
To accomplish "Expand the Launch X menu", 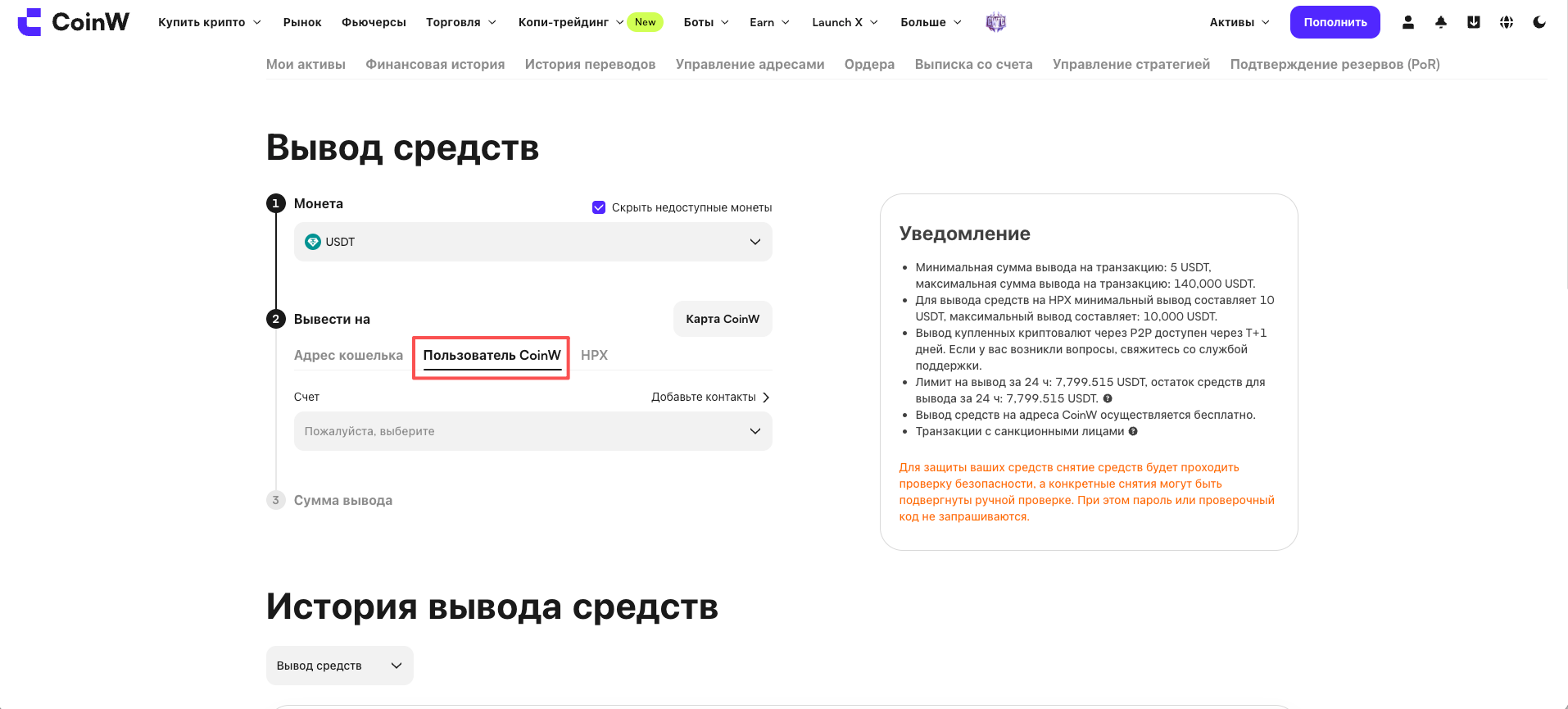I will 845,22.
